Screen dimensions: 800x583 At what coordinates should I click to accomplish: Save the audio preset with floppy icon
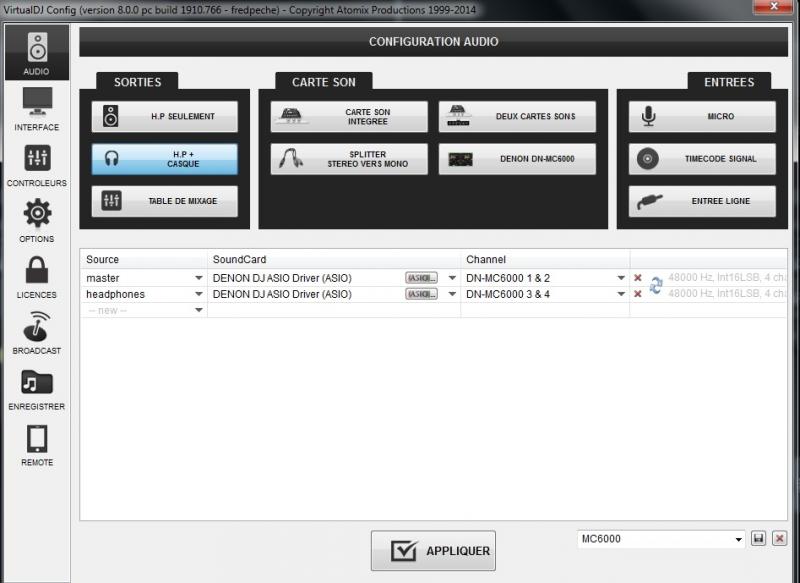758,539
